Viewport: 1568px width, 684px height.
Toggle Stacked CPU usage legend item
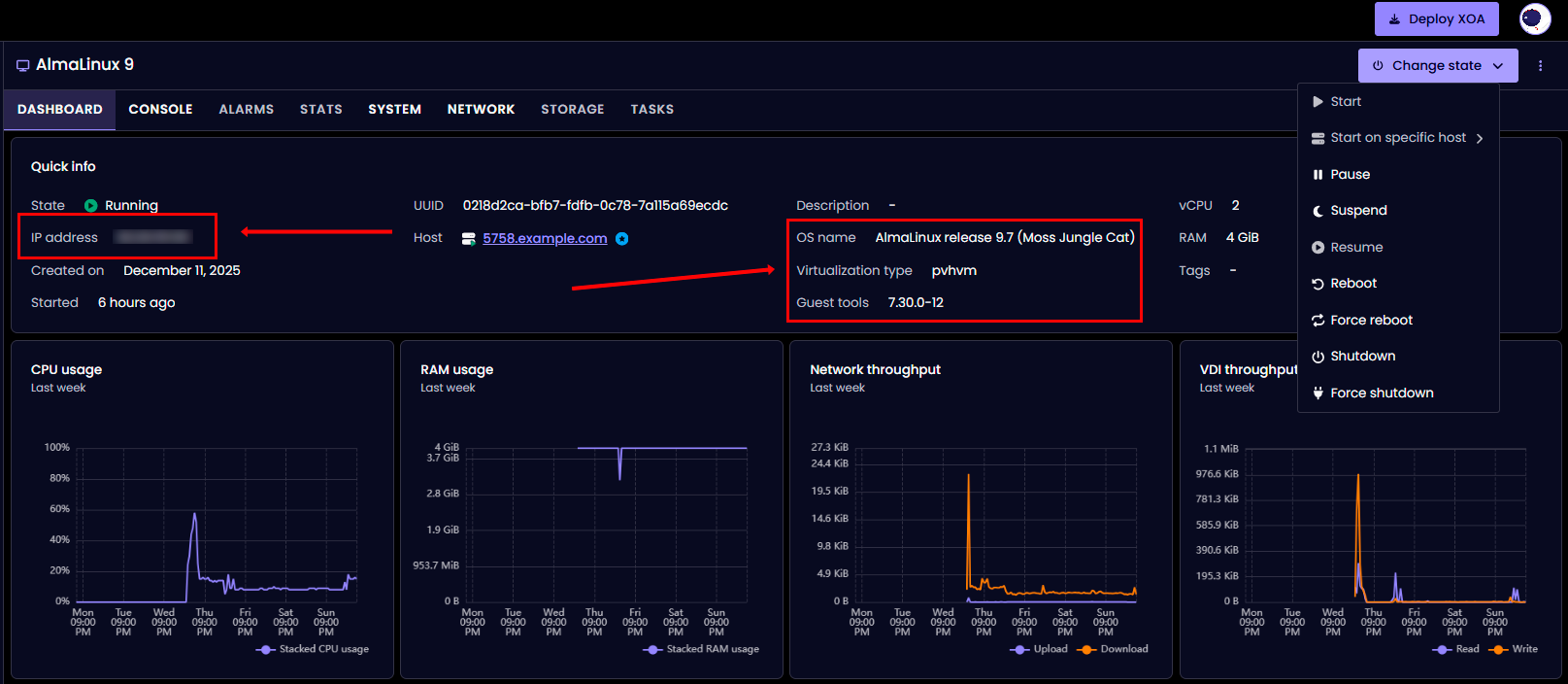[x=313, y=649]
